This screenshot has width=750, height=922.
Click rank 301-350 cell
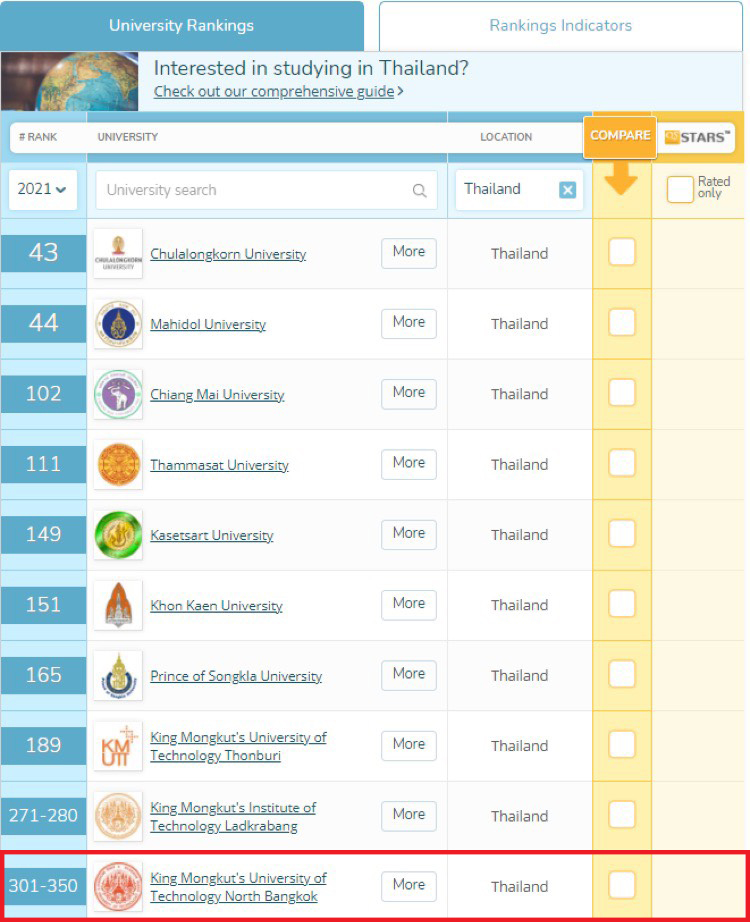tap(44, 886)
